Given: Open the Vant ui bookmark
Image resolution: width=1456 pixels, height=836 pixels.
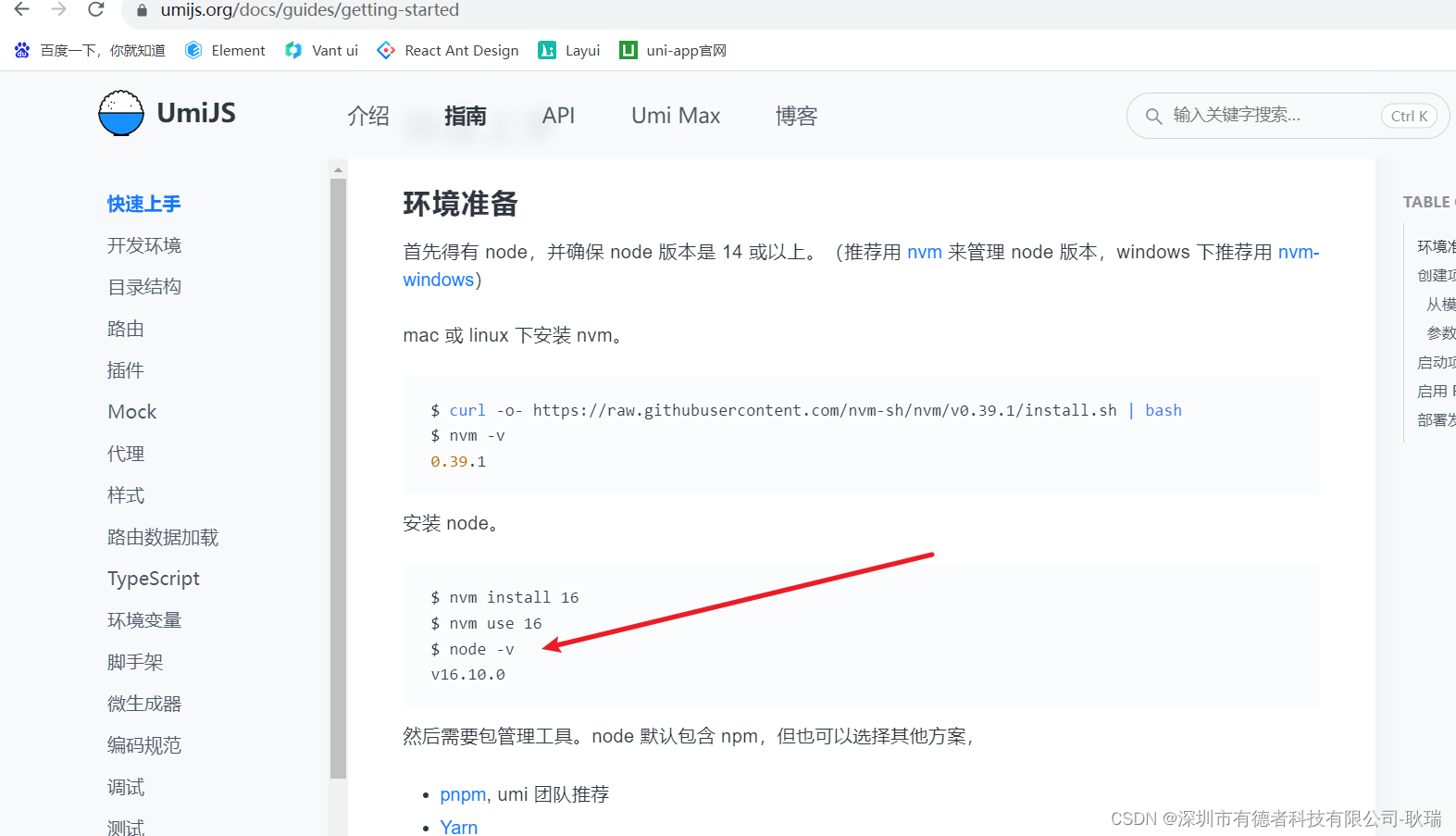Looking at the screenshot, I should click(321, 50).
